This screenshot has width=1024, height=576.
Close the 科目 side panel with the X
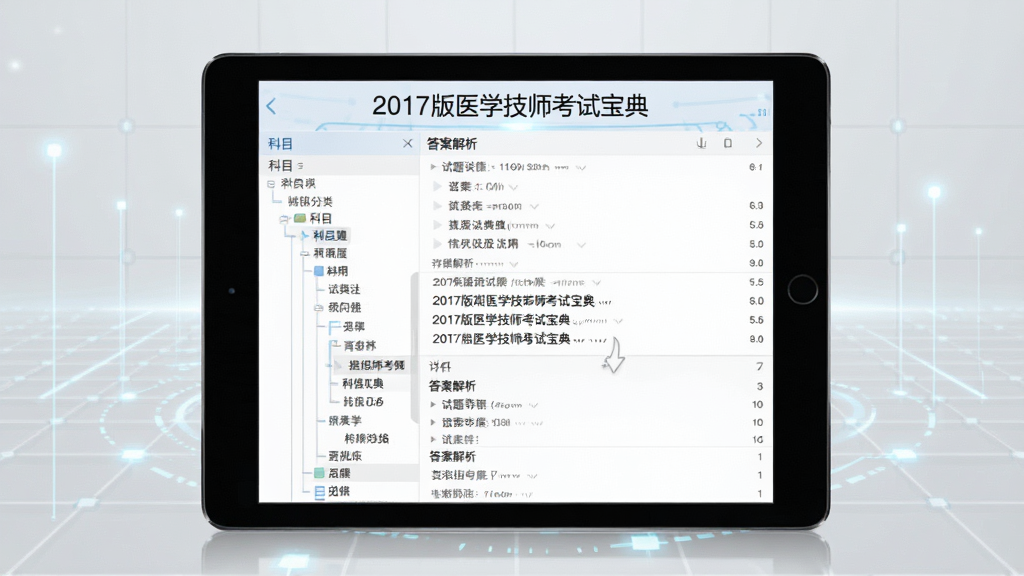coord(408,144)
